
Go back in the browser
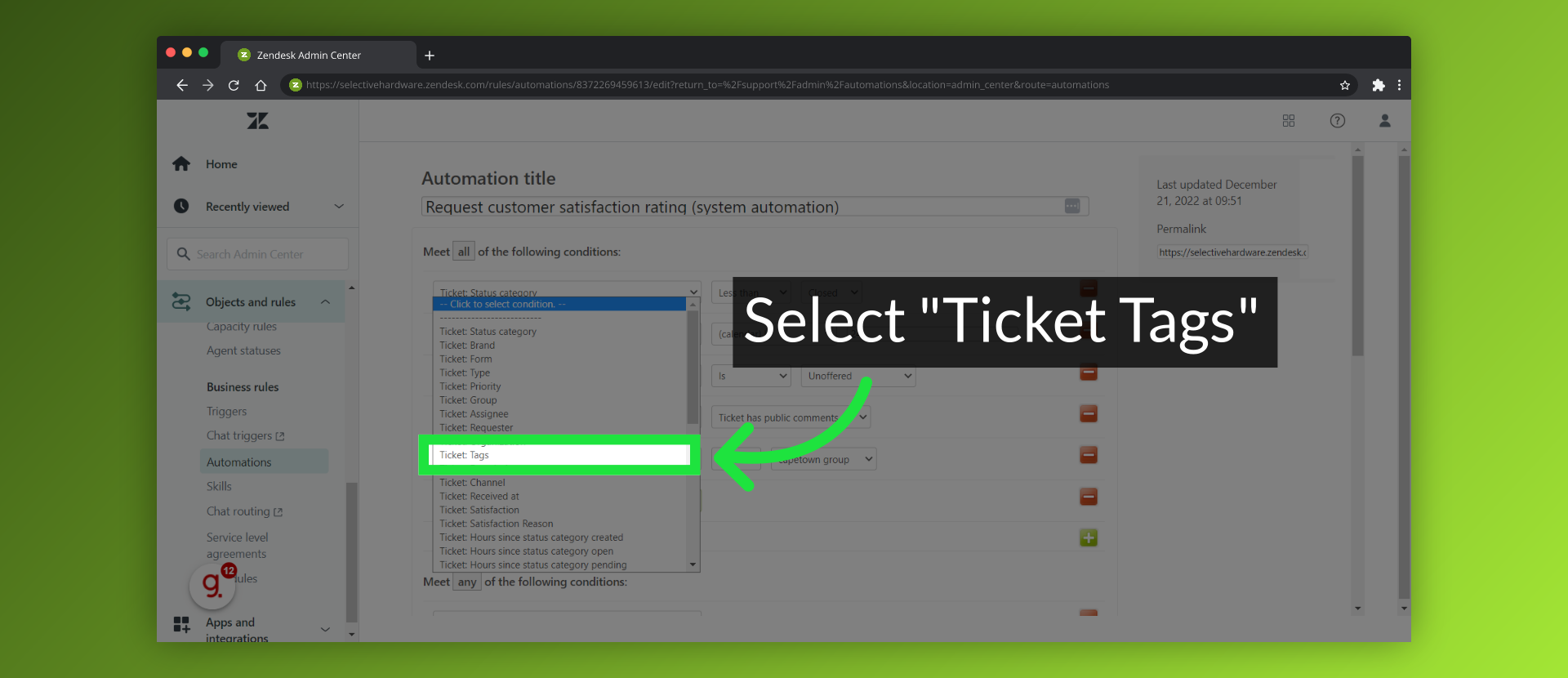[182, 85]
